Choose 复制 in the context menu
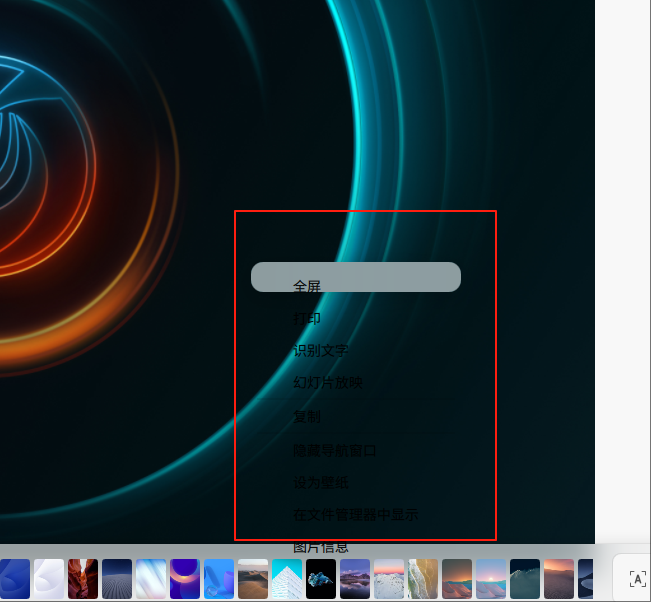This screenshot has width=651, height=602. pos(307,416)
